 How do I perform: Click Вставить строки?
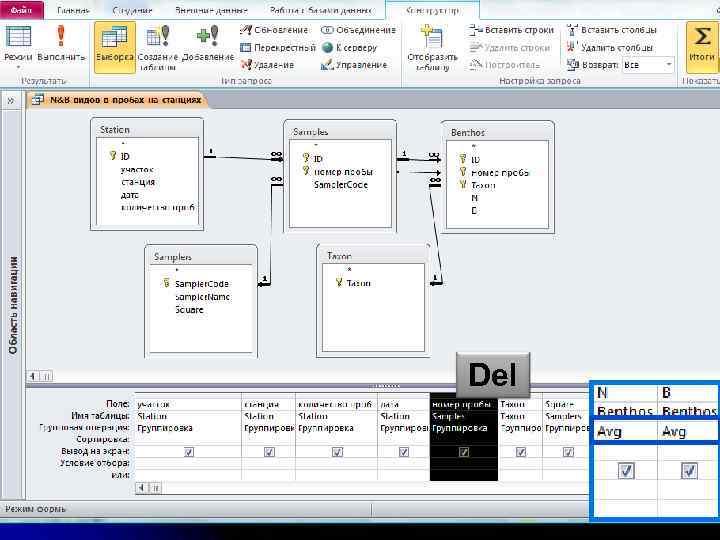[x=512, y=30]
